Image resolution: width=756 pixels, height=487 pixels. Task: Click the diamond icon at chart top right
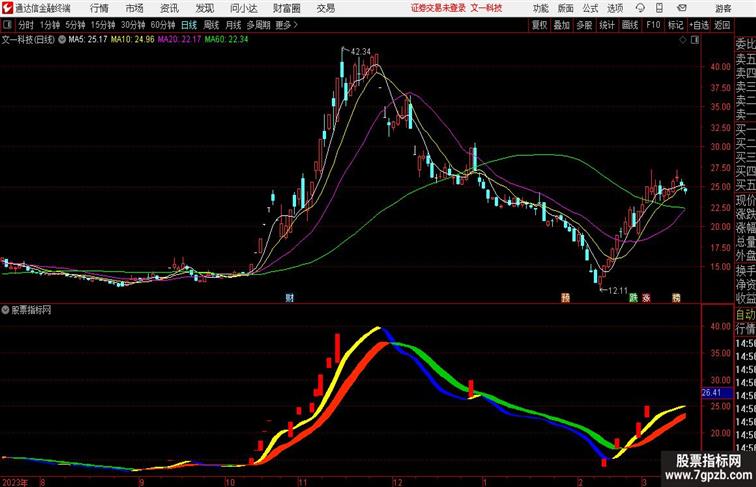683,40
